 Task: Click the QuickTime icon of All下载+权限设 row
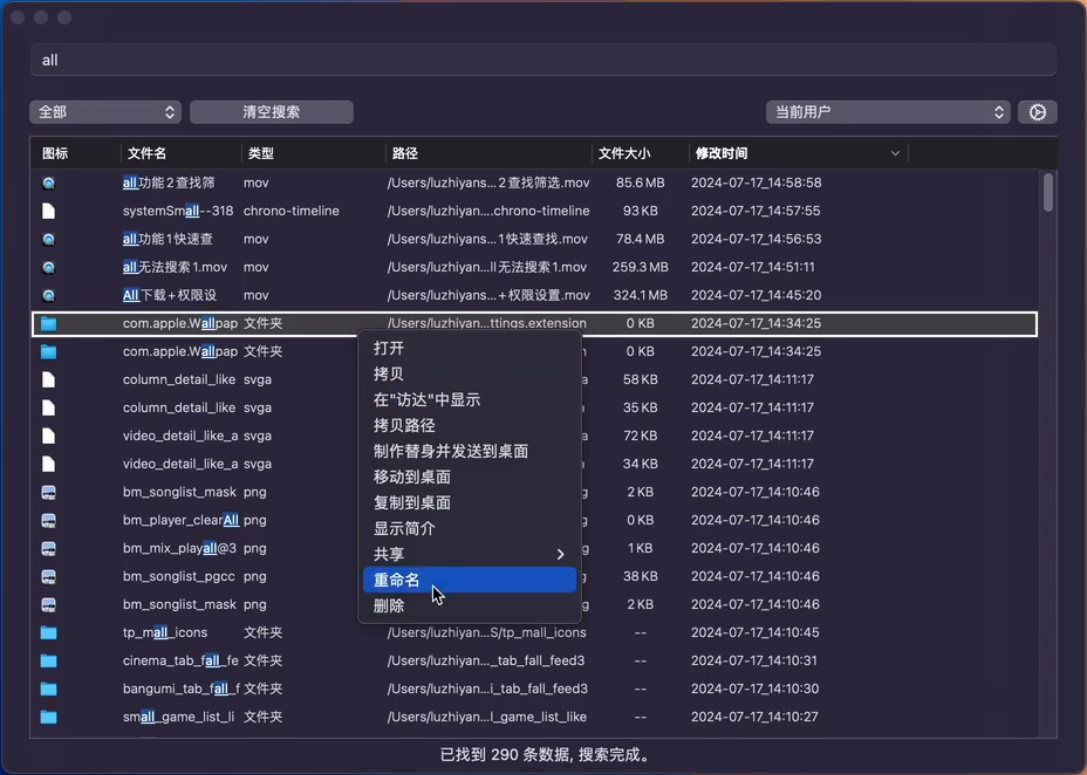tap(49, 296)
